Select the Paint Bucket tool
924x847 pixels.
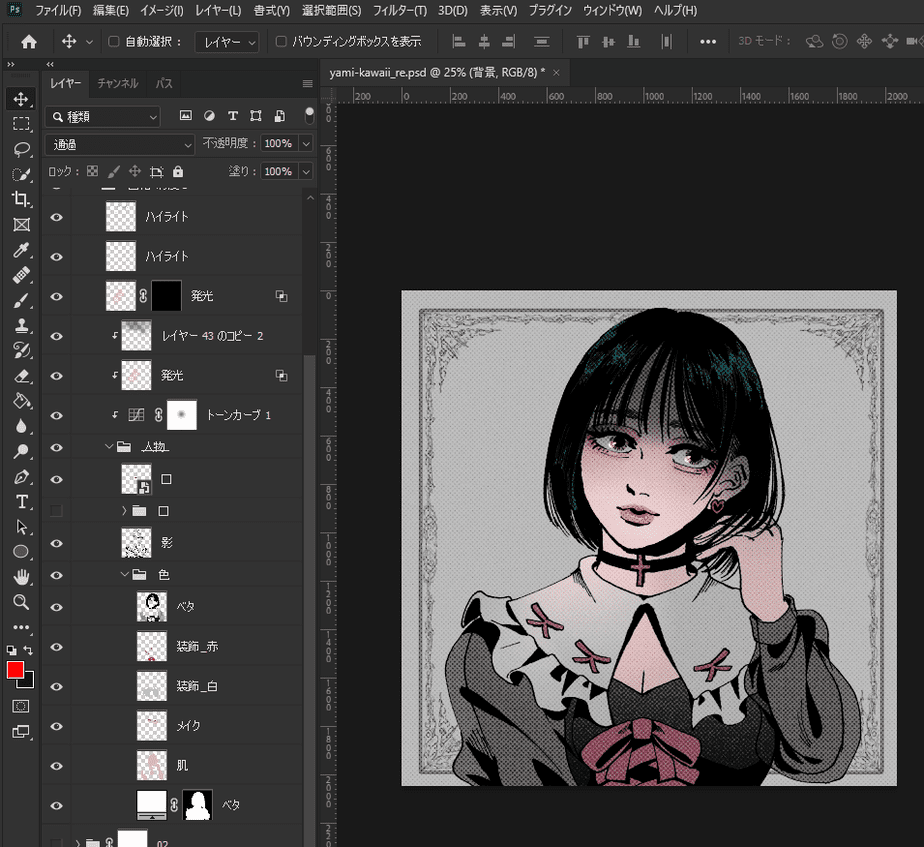point(21,401)
